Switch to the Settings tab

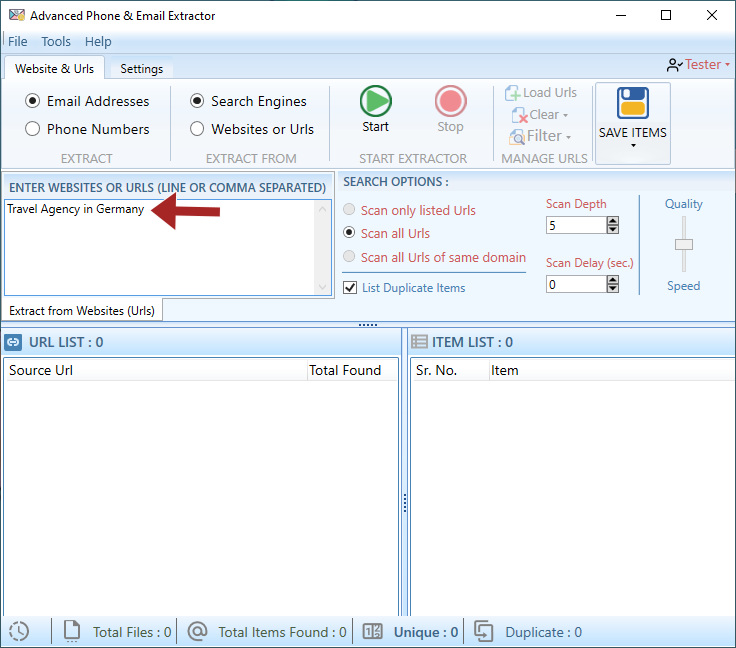tap(142, 69)
